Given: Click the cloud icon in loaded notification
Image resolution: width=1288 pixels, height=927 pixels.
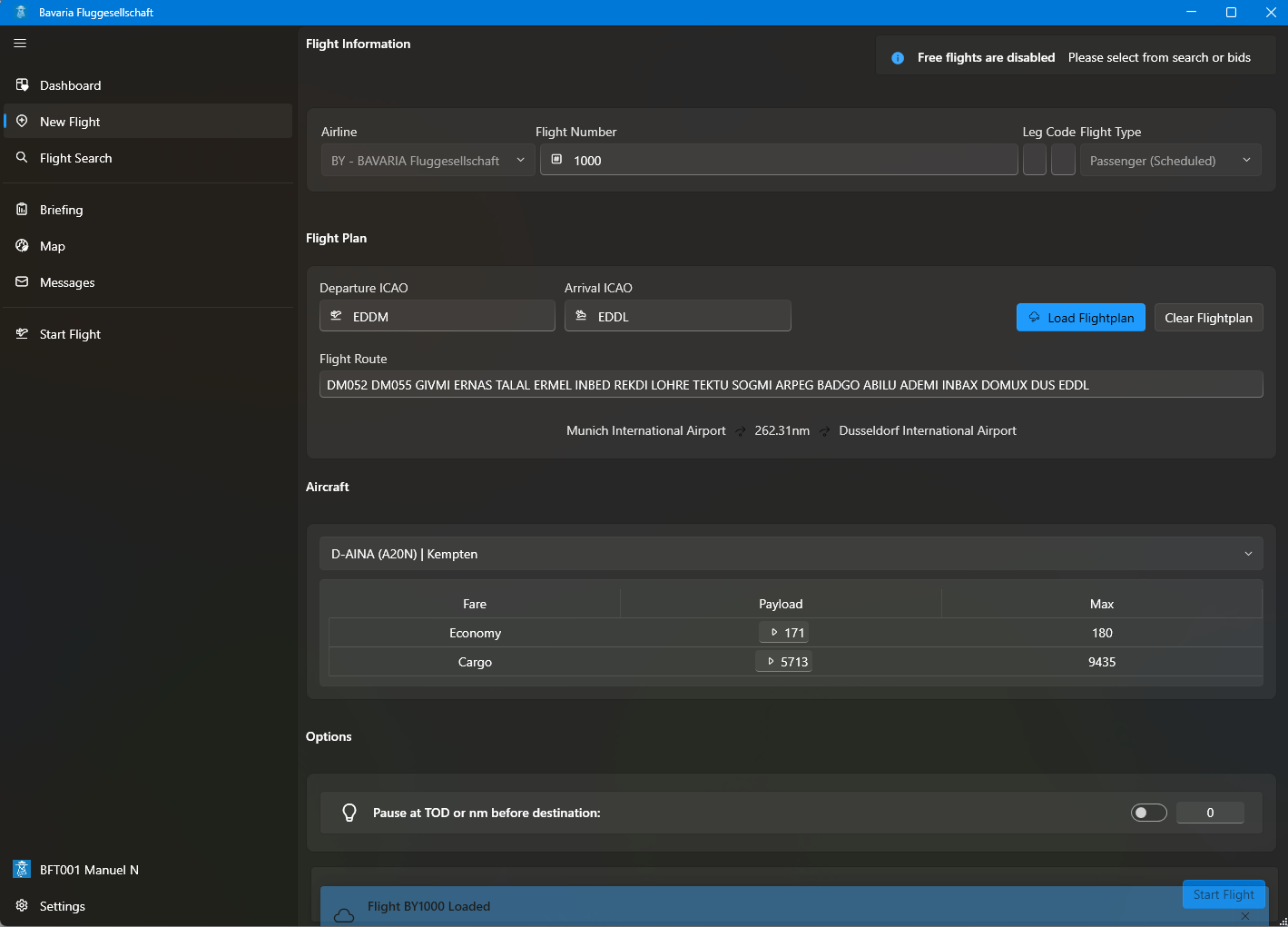Looking at the screenshot, I should coord(344,915).
